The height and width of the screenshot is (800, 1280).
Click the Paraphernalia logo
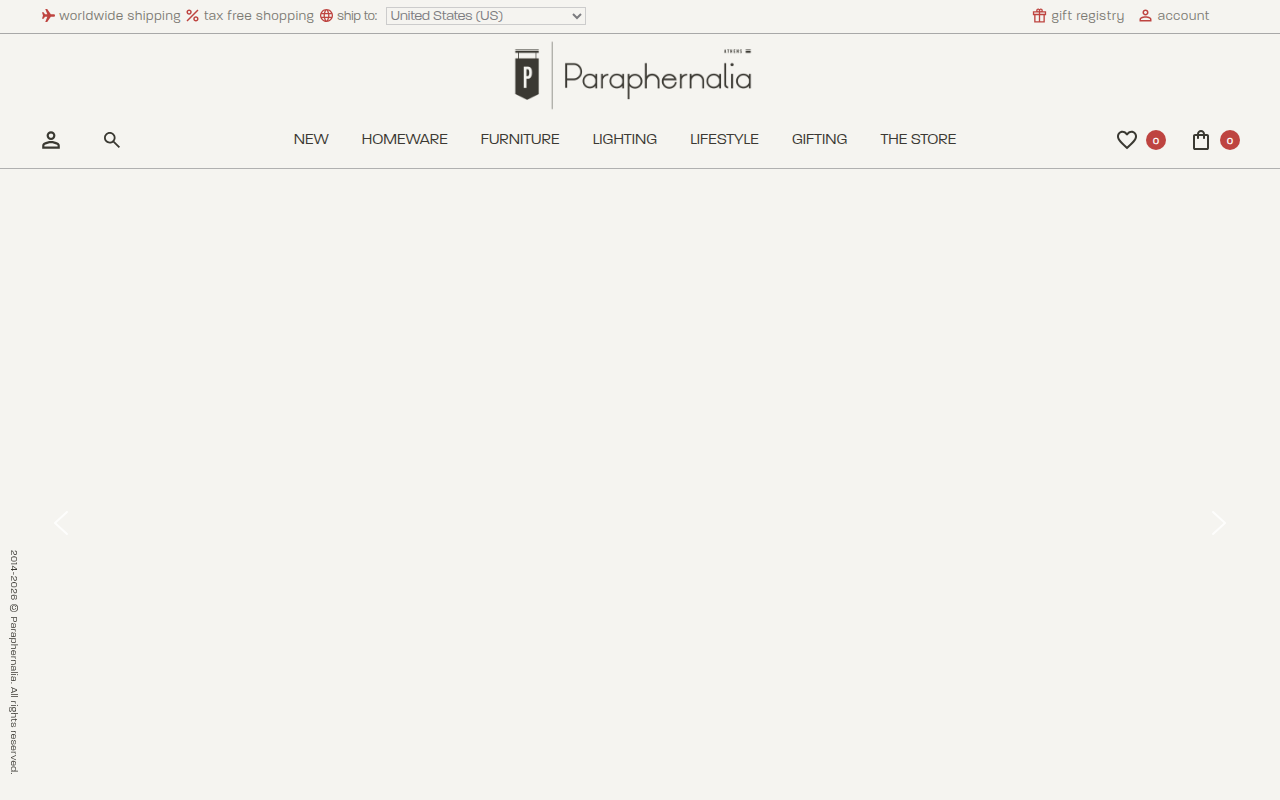[633, 75]
